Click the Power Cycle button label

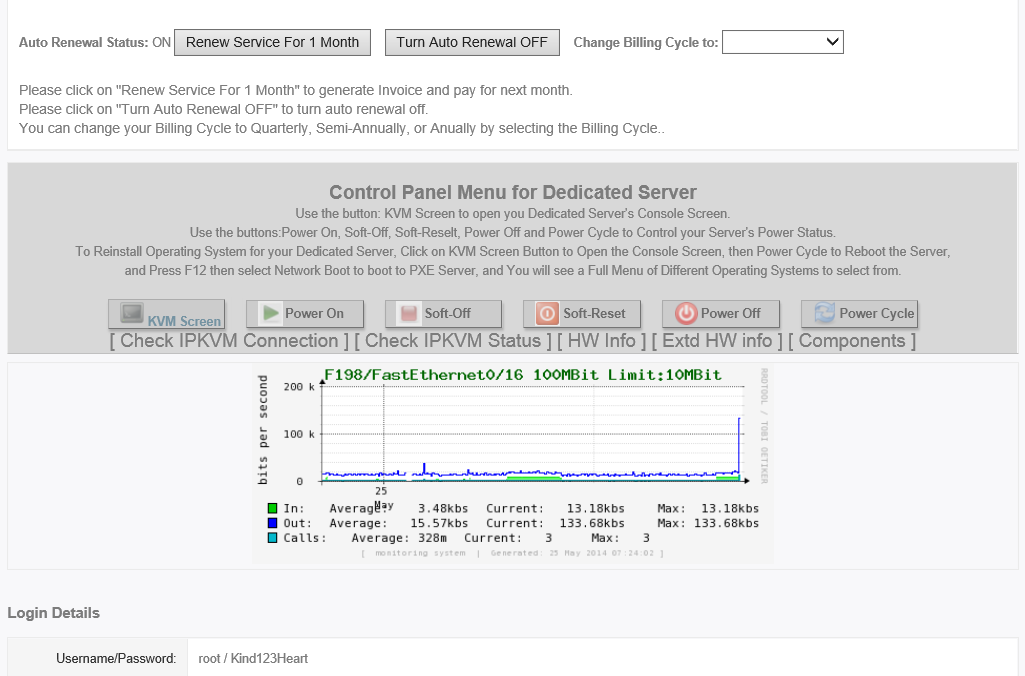pyautogui.click(x=876, y=313)
